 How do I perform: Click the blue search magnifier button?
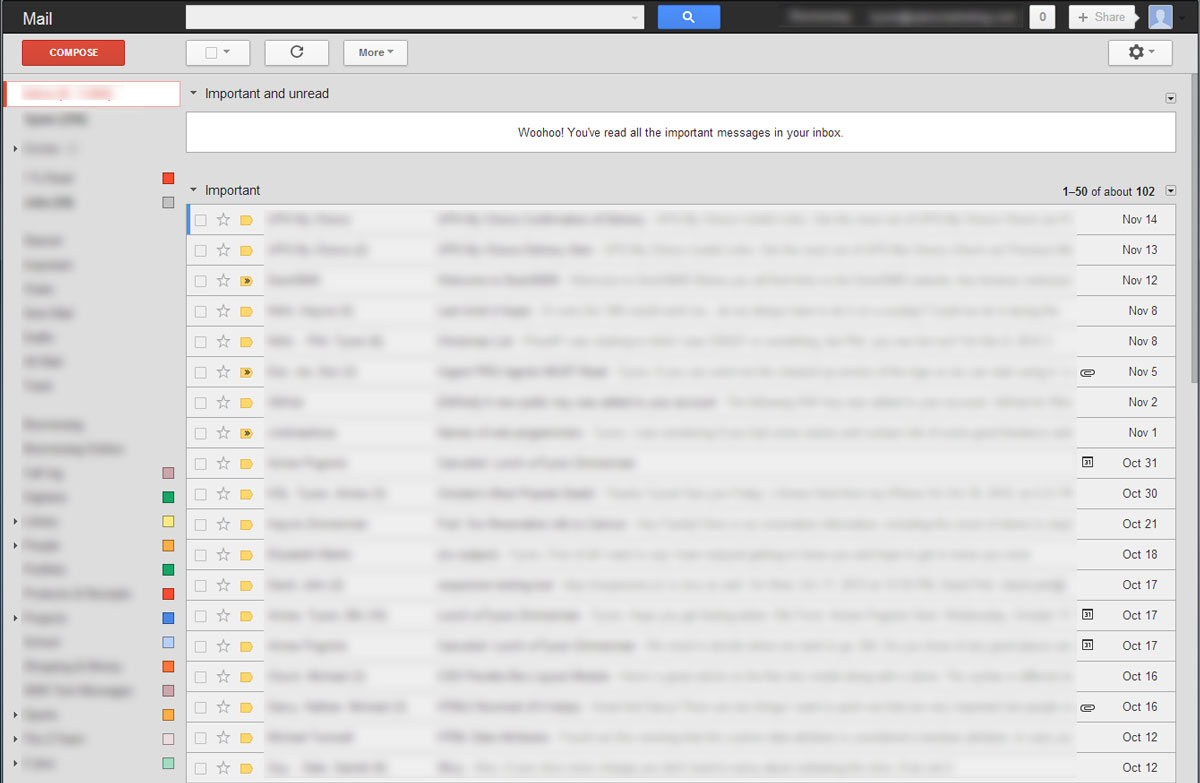click(x=688, y=17)
